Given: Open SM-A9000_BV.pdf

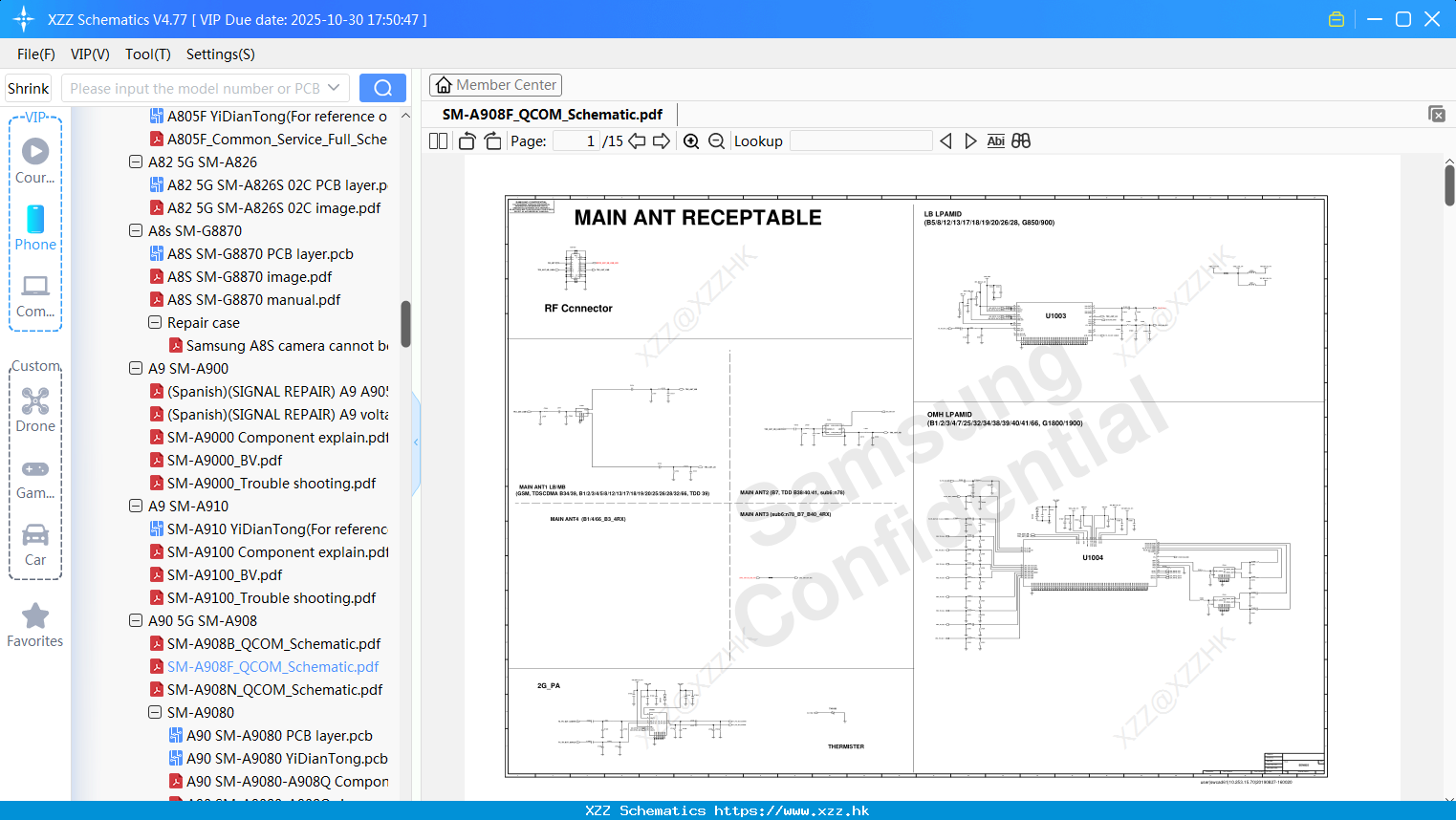Looking at the screenshot, I should [216, 460].
